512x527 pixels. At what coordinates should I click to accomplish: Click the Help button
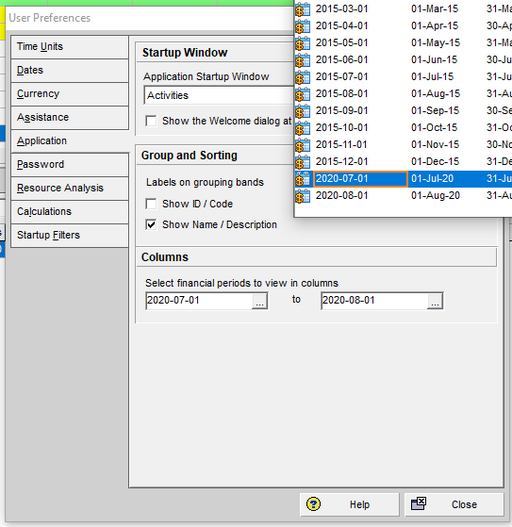tap(350, 504)
